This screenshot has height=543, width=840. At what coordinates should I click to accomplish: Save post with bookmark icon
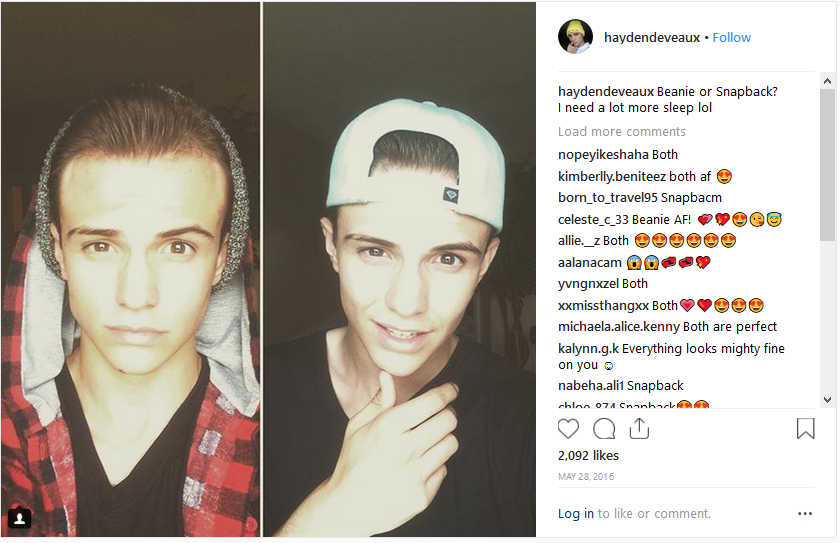[x=805, y=429]
